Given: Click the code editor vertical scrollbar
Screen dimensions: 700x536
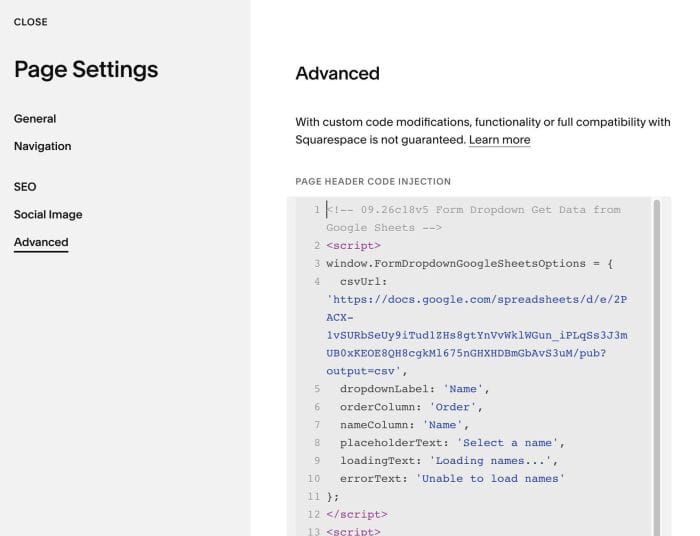Looking at the screenshot, I should click(x=657, y=366).
